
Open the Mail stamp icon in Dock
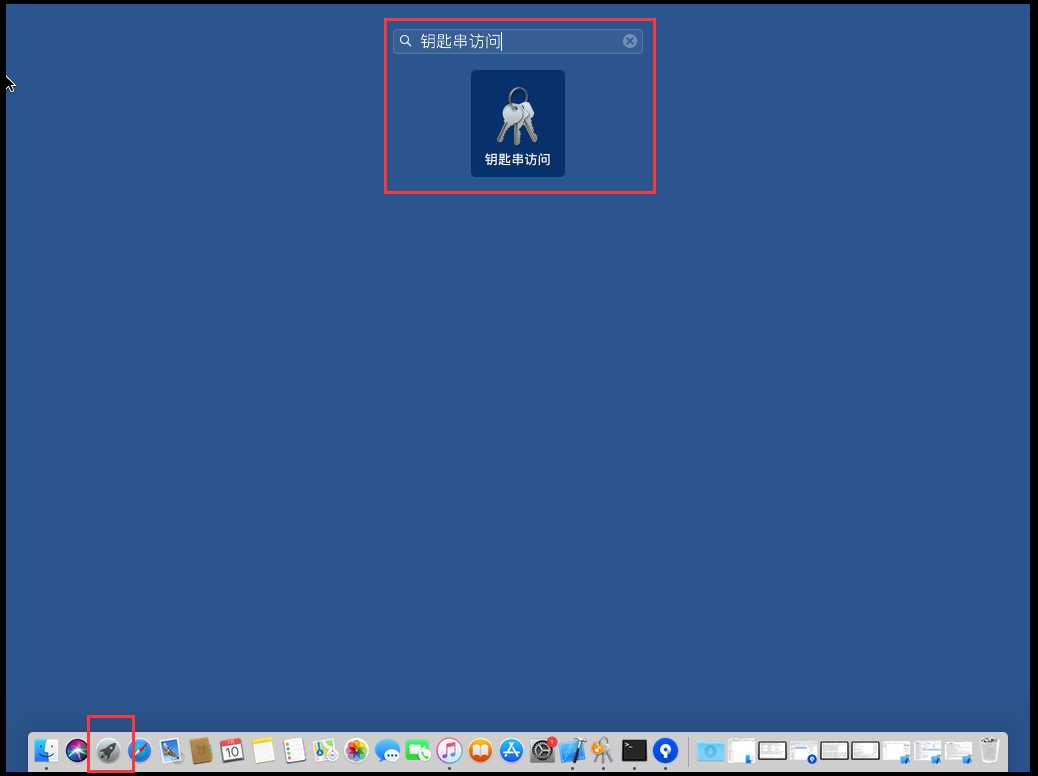171,751
